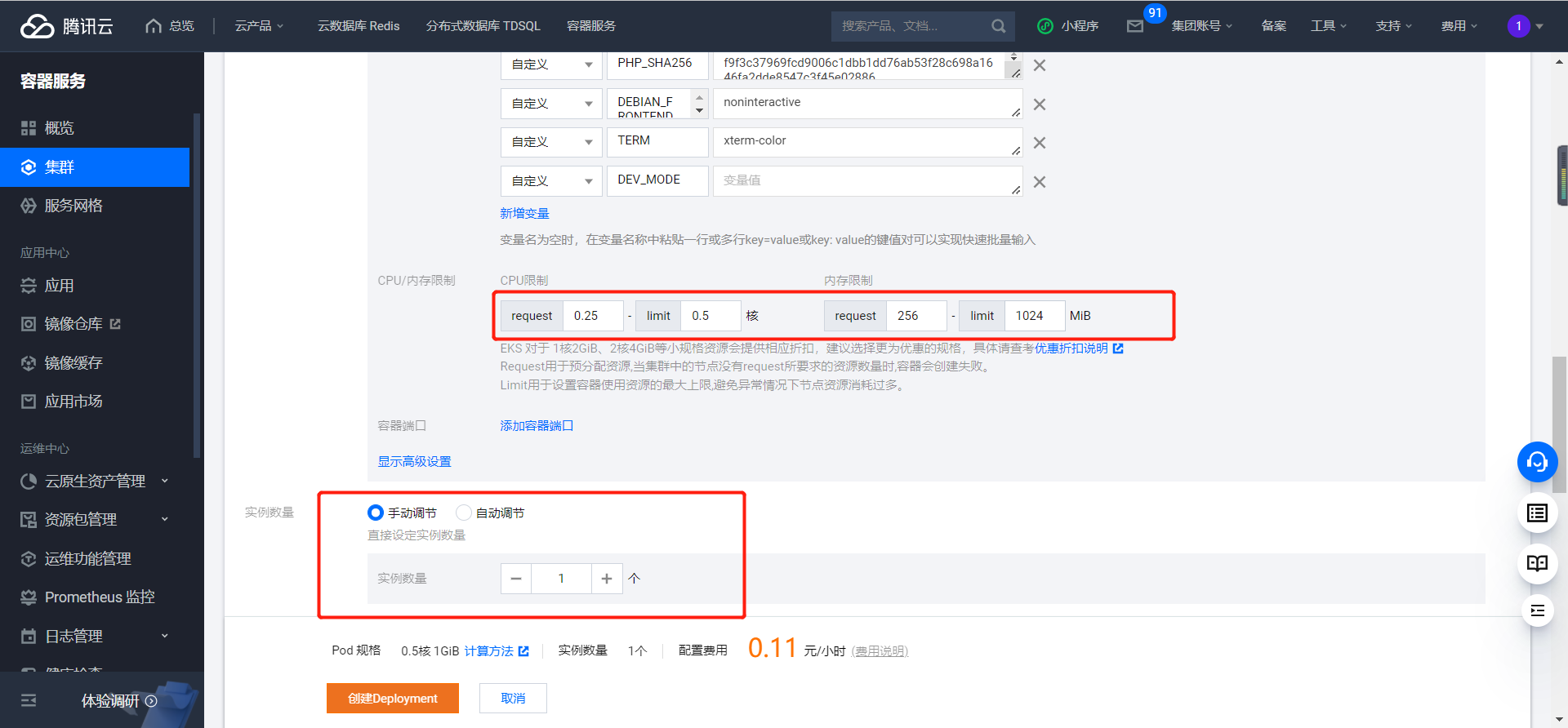Open 体验调研 at sidebar bottom
Image resolution: width=1568 pixels, height=728 pixels.
click(118, 700)
